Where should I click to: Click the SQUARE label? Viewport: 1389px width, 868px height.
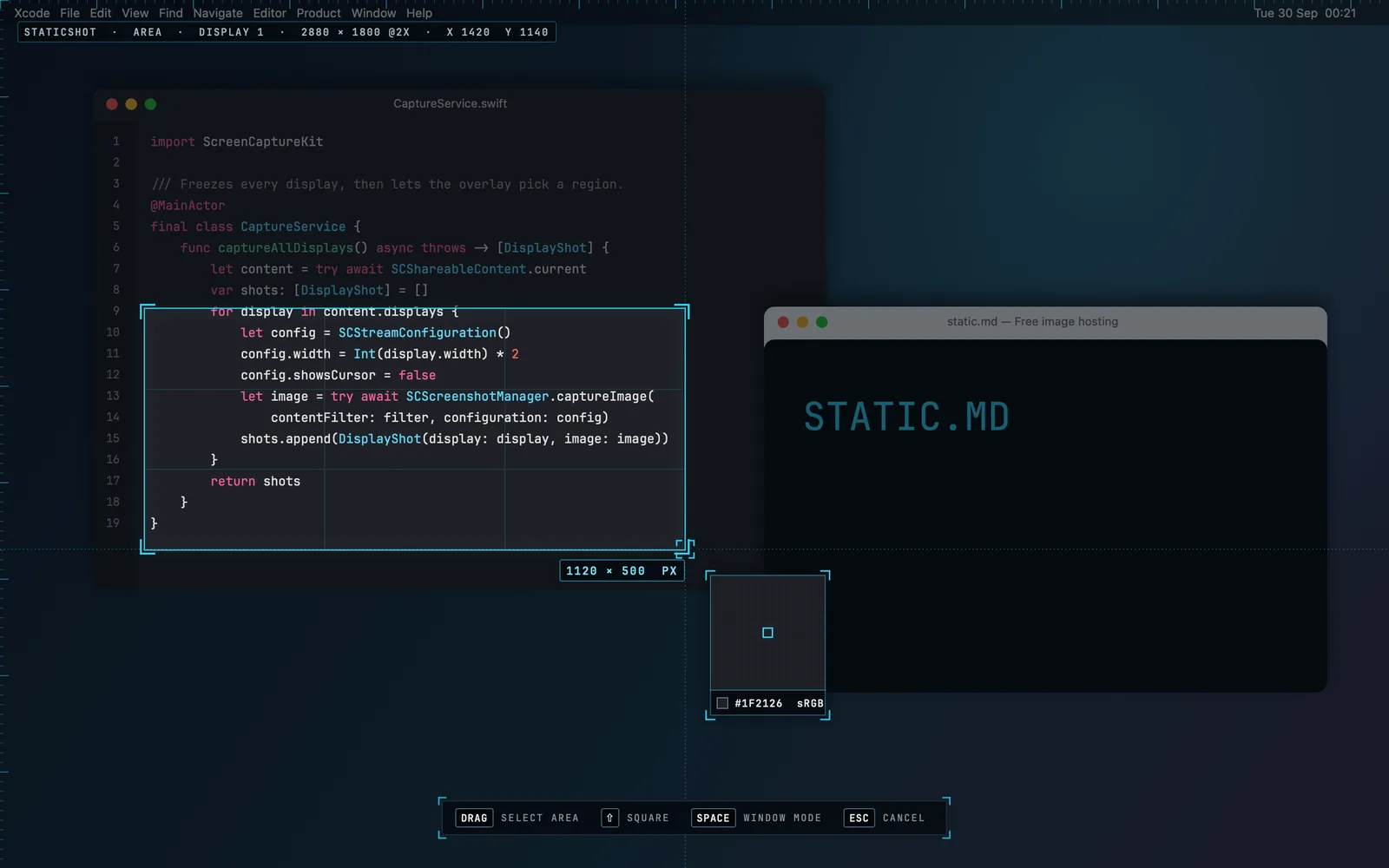pos(648,818)
